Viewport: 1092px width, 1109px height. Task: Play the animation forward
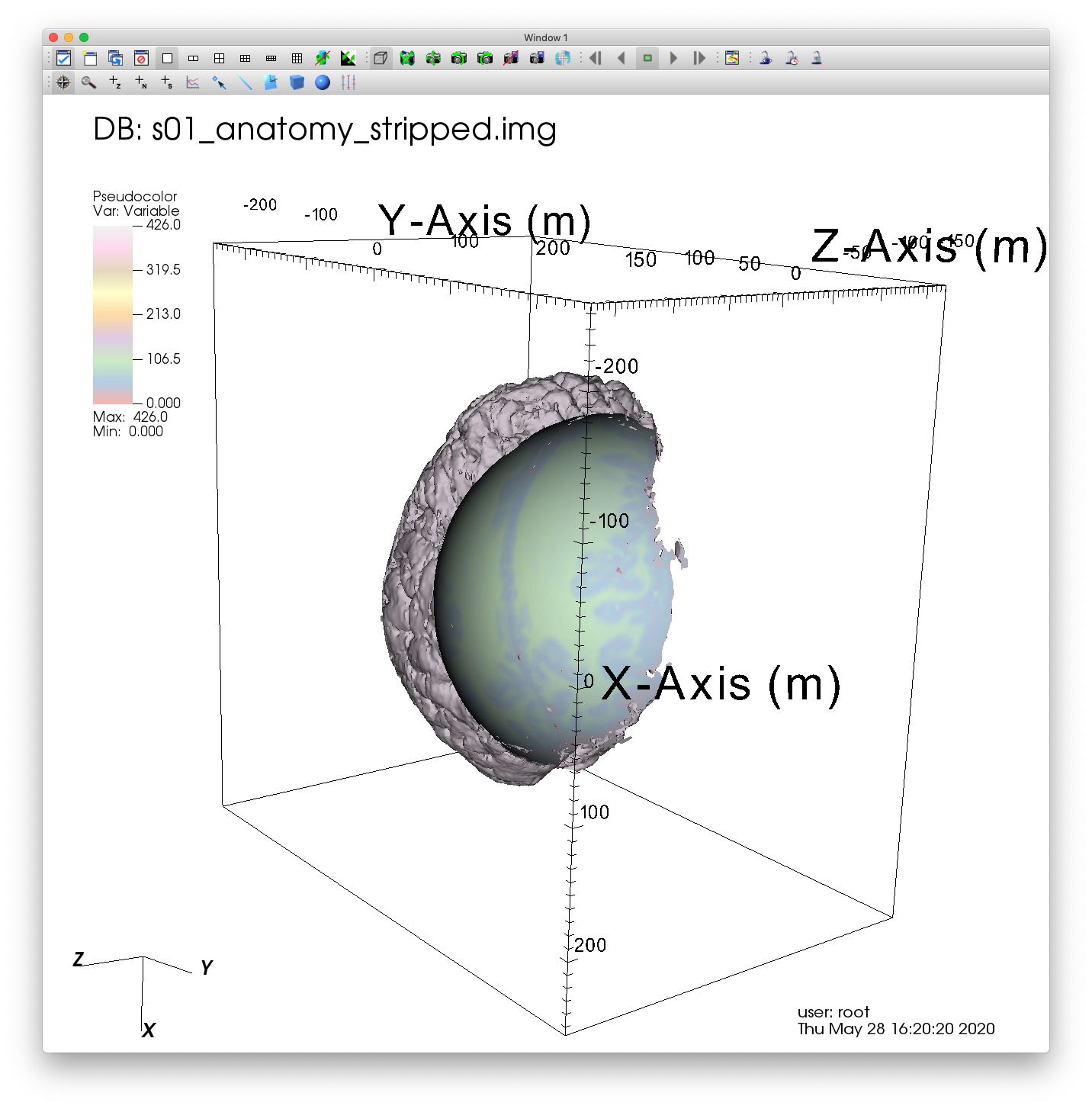(673, 58)
